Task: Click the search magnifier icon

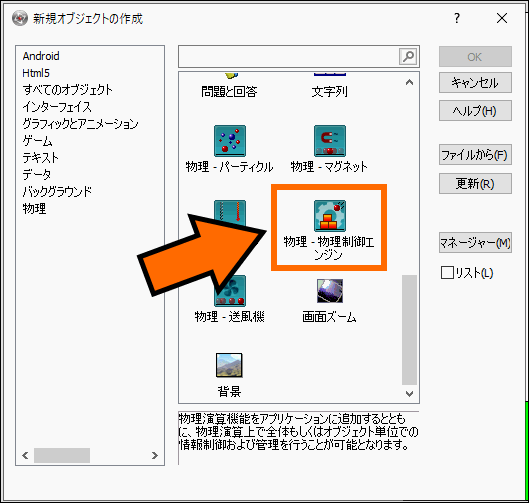Action: pos(408,56)
